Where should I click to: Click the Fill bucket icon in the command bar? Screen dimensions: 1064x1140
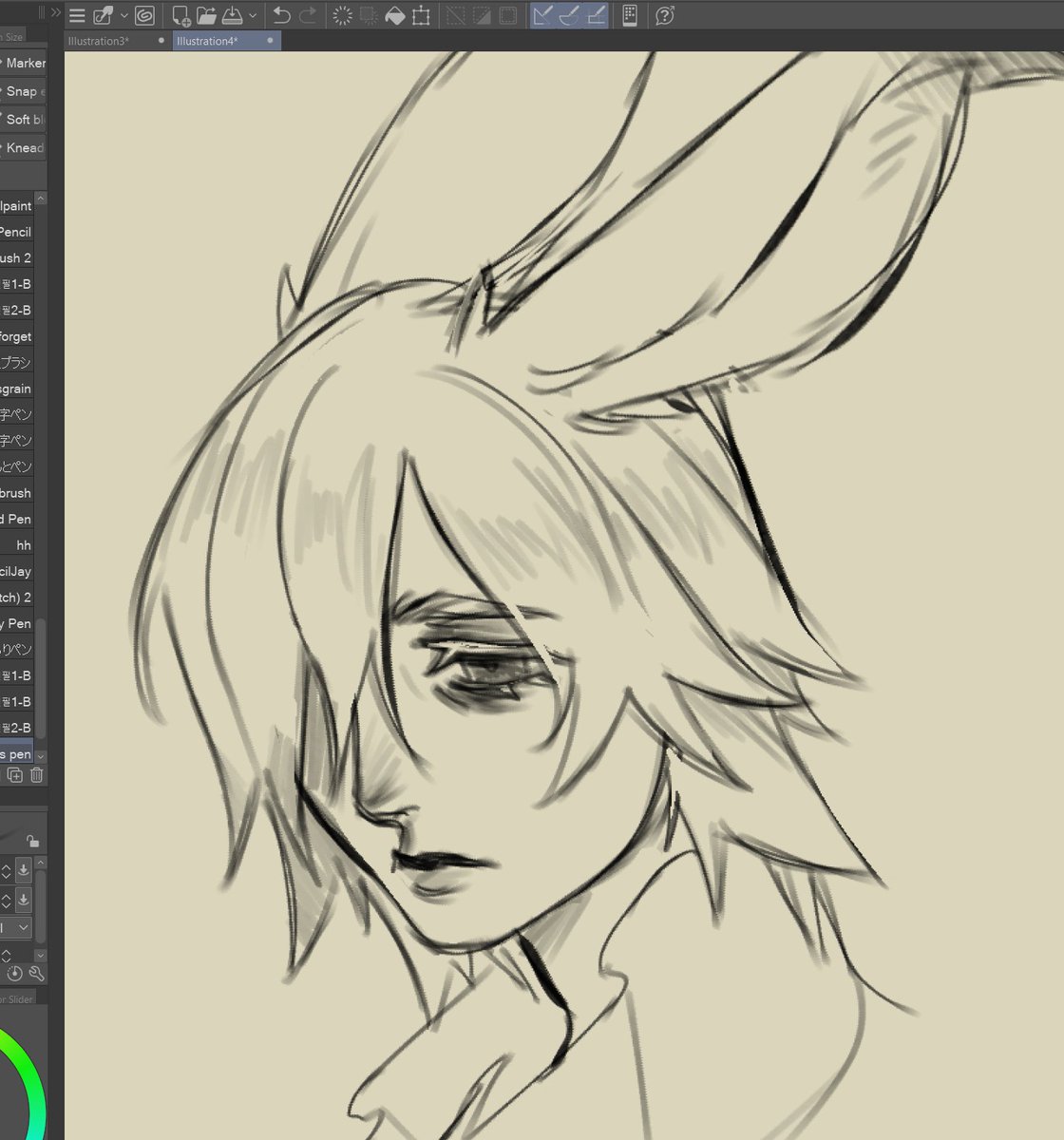point(395,15)
